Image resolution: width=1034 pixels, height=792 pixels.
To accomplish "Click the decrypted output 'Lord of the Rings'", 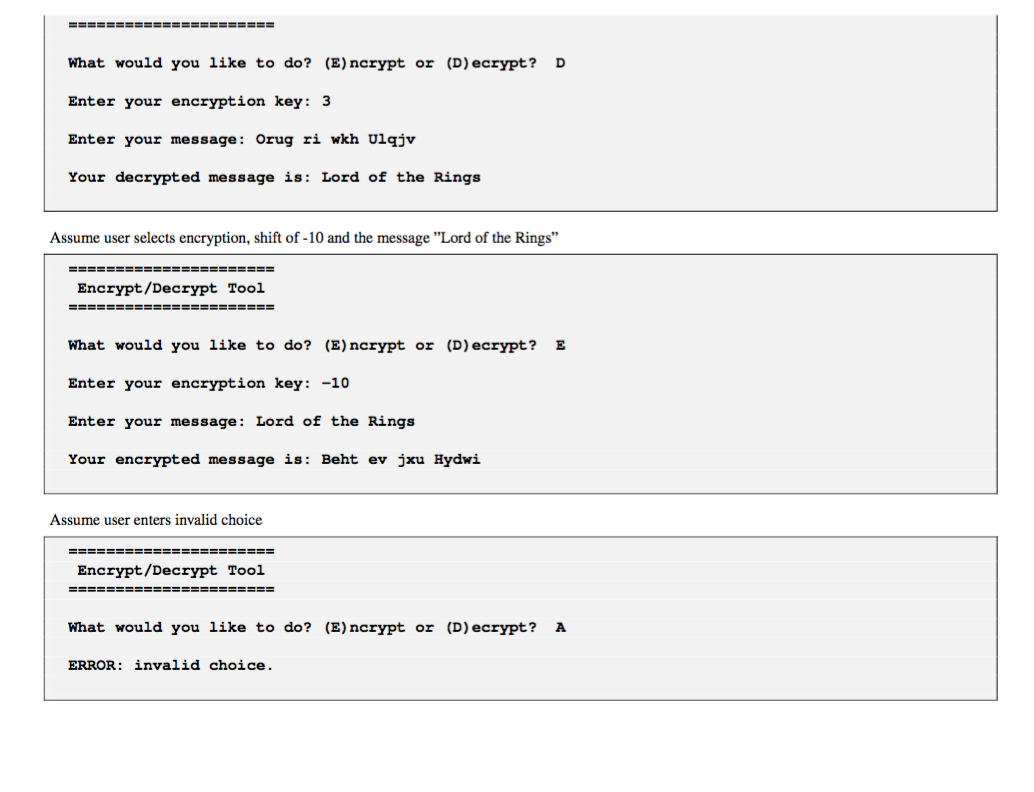I will tap(401, 177).
